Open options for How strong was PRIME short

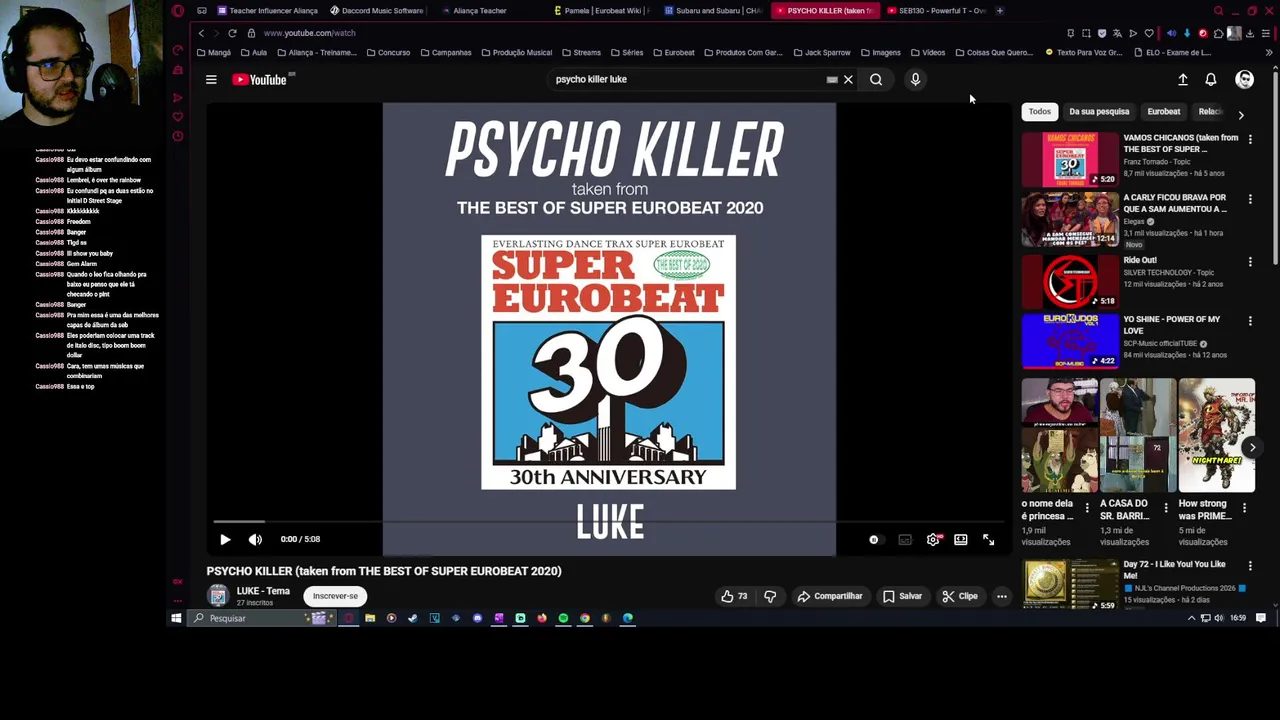1244,508
